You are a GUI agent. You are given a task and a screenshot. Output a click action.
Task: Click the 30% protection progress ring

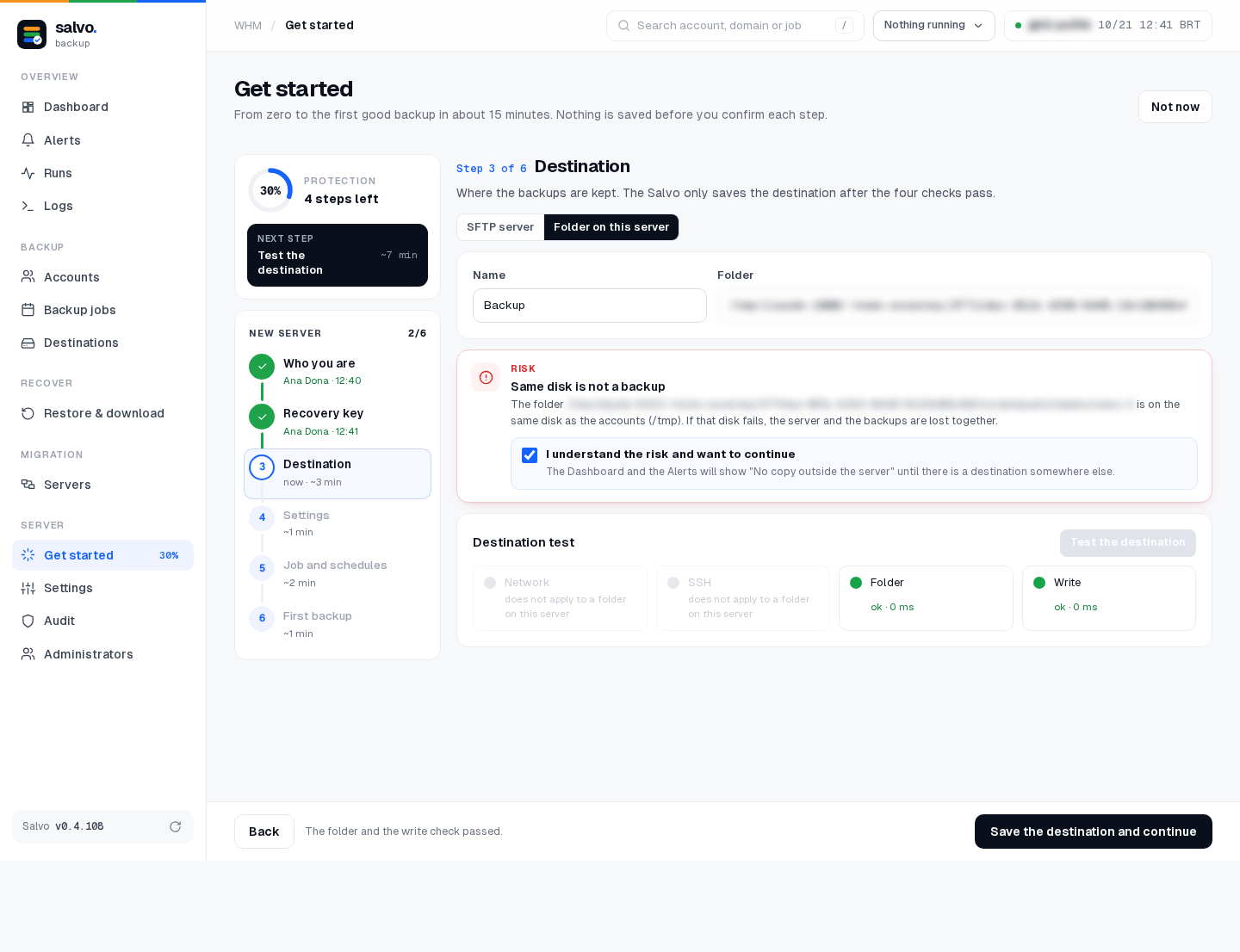(270, 190)
